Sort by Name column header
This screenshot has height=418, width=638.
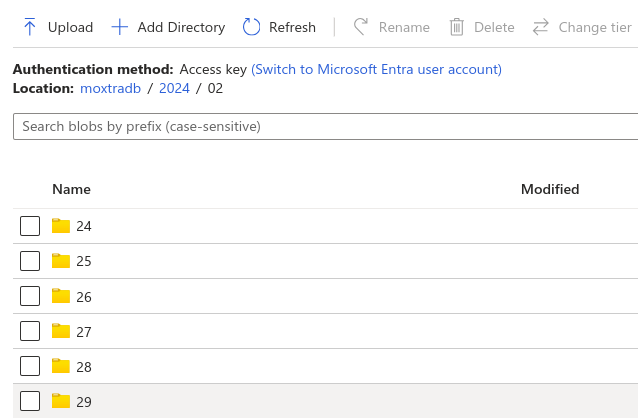[x=71, y=189]
